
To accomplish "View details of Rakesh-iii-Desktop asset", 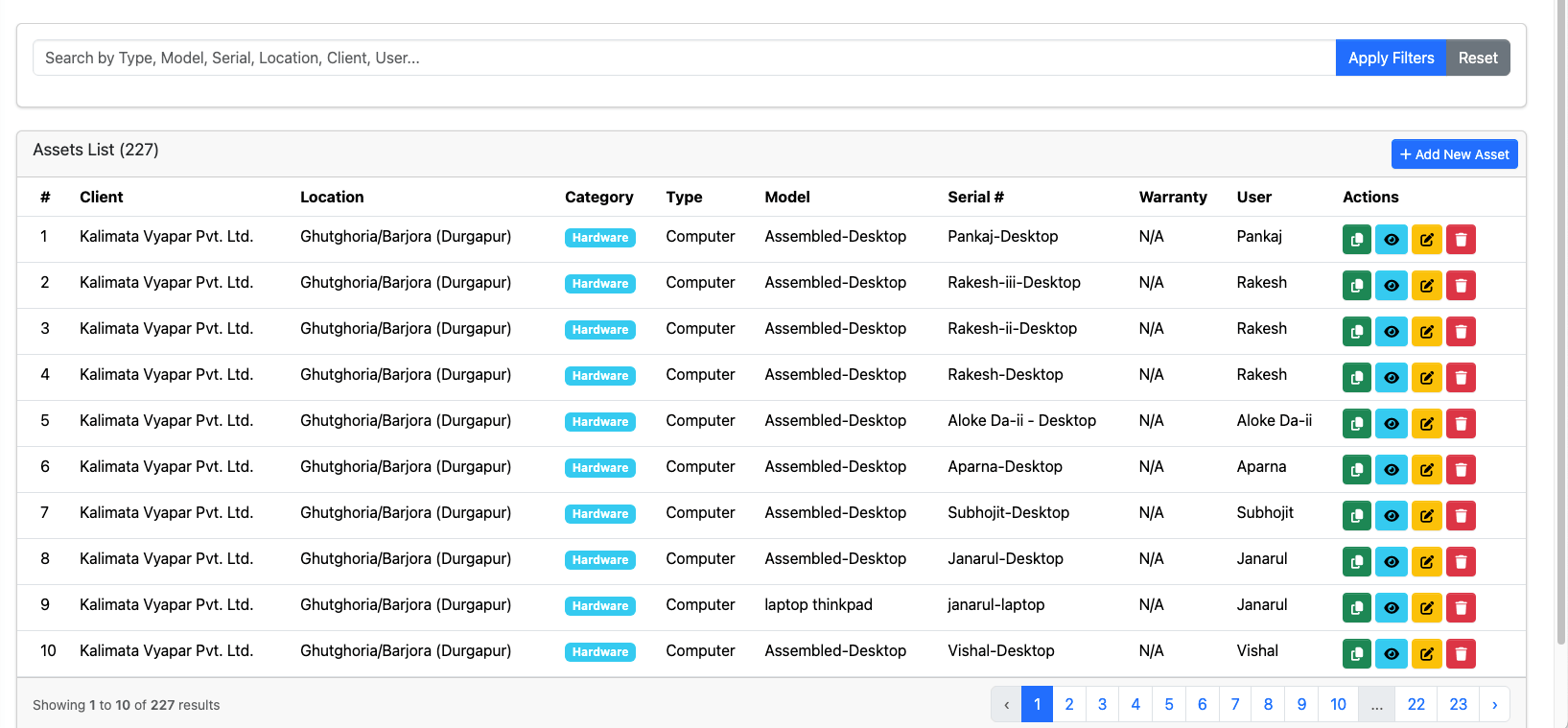I will 1391,286.
